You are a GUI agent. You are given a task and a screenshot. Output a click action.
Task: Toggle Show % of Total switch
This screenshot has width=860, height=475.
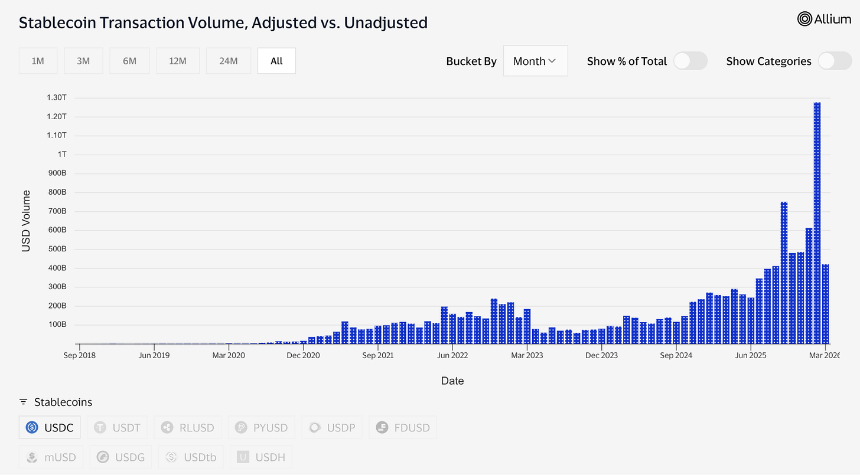(690, 61)
